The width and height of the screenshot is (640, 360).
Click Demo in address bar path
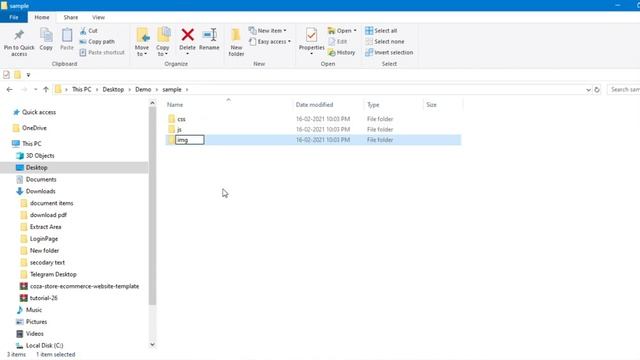143,89
